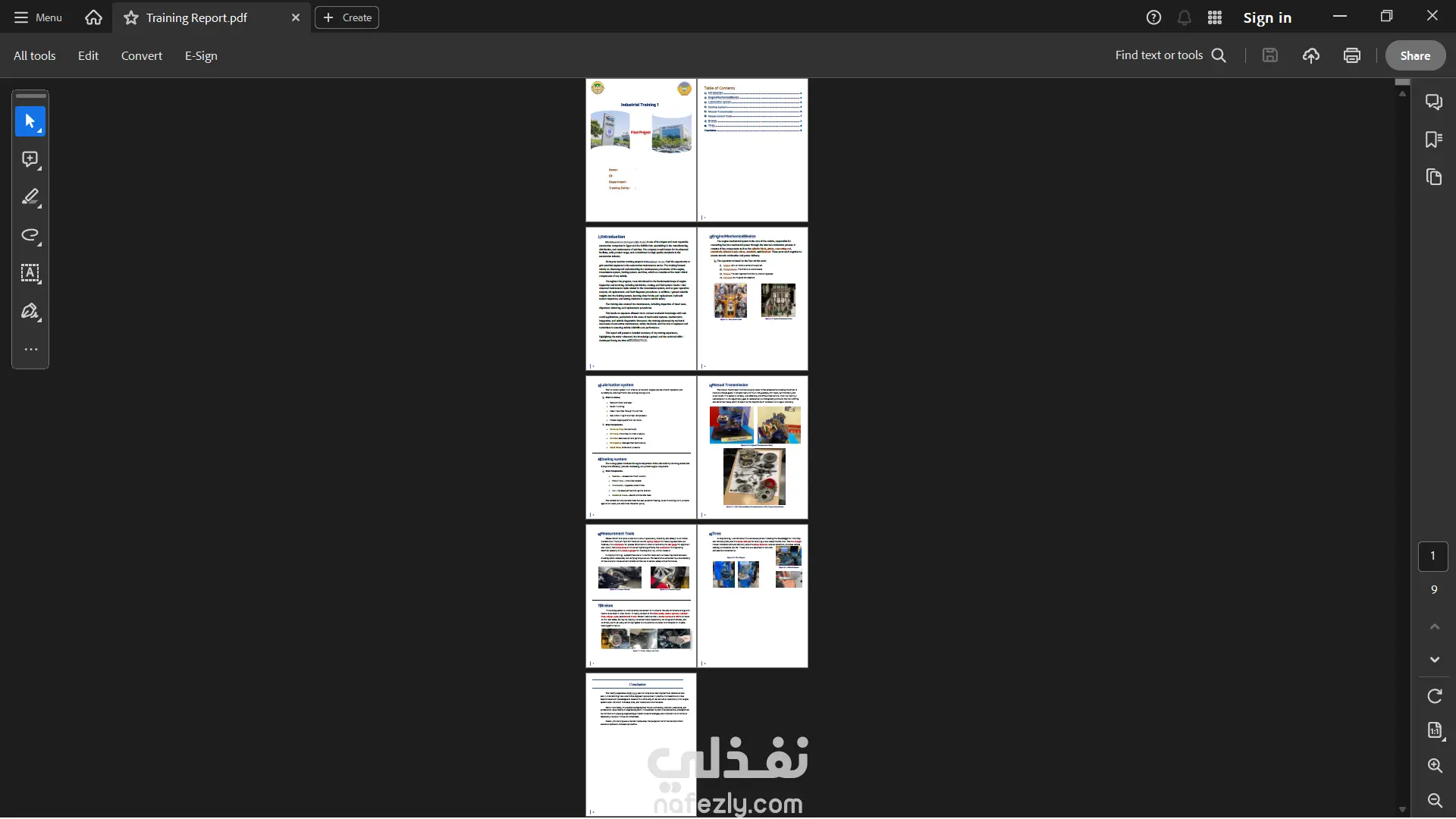Select the text box tool
Screen dimensions: 1456x819
(x=30, y=273)
